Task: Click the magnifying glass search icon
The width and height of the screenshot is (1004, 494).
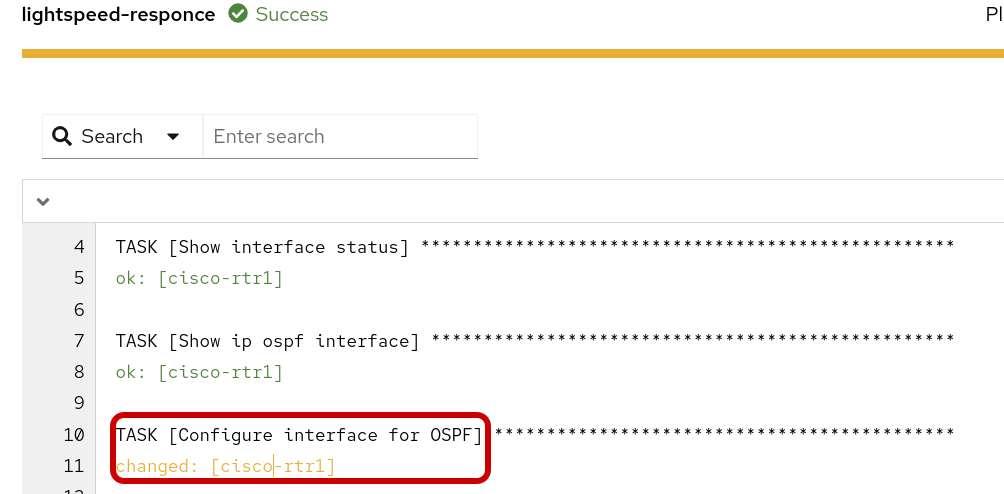Action: click(x=62, y=137)
